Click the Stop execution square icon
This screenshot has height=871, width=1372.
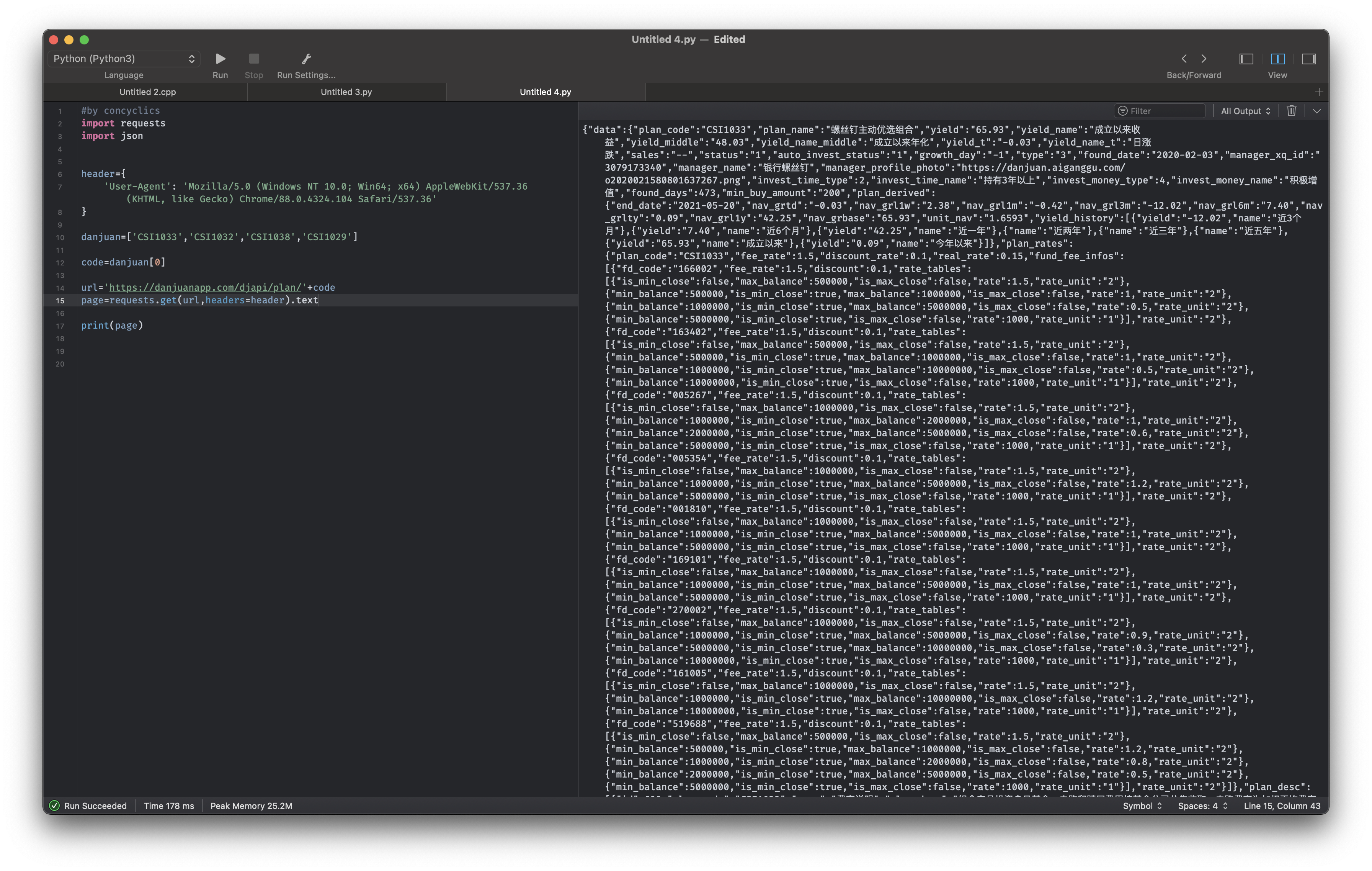(254, 59)
